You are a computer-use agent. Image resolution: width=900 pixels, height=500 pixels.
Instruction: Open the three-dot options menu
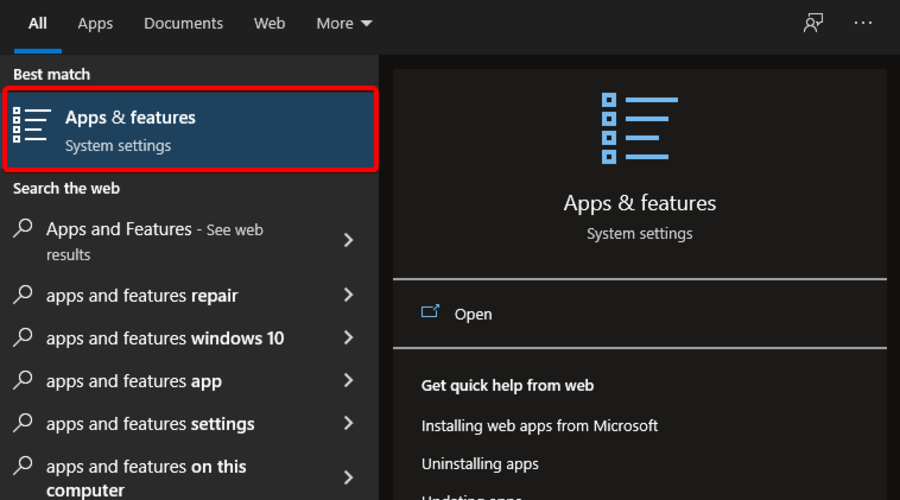[863, 23]
